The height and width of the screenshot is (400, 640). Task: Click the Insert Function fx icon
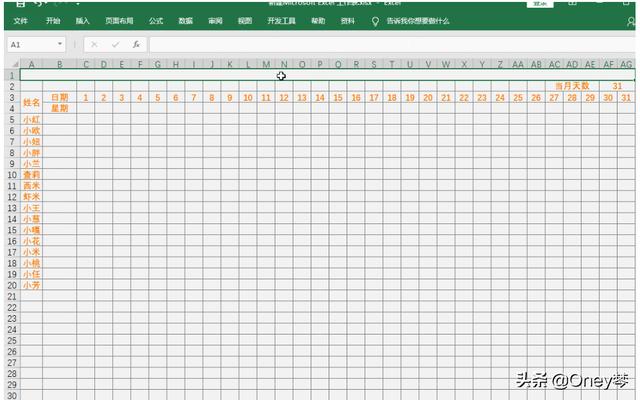pos(136,45)
